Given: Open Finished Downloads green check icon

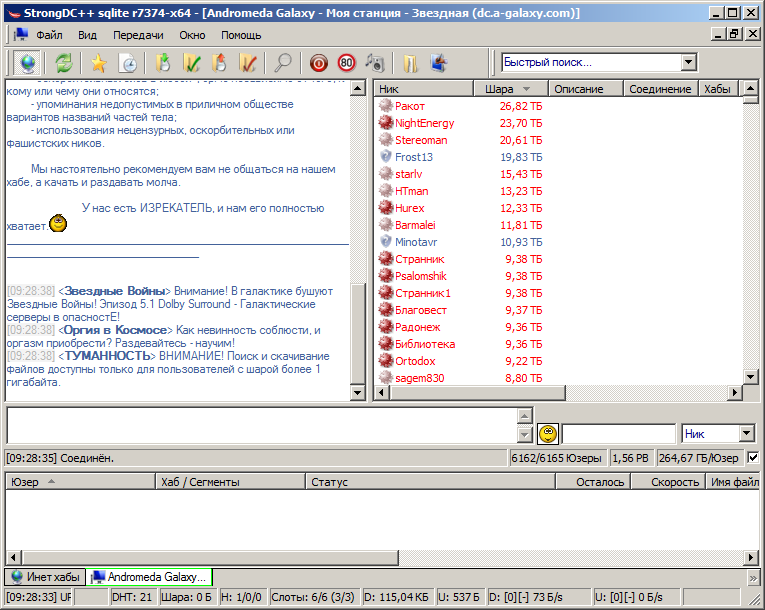Looking at the screenshot, I should click(x=191, y=63).
